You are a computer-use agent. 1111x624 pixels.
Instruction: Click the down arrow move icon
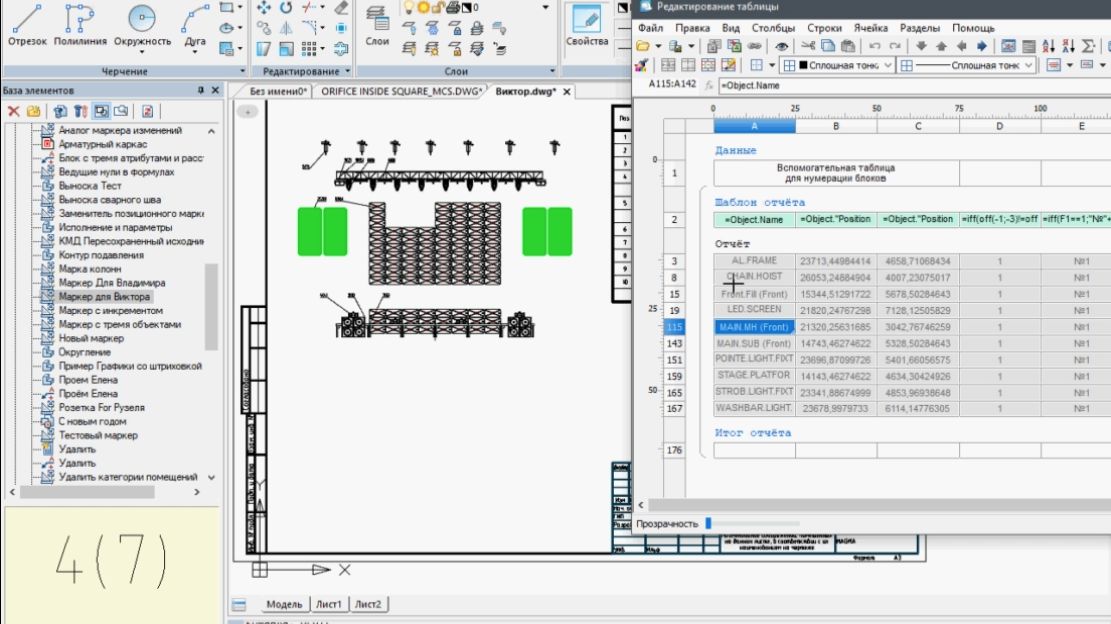(921, 46)
